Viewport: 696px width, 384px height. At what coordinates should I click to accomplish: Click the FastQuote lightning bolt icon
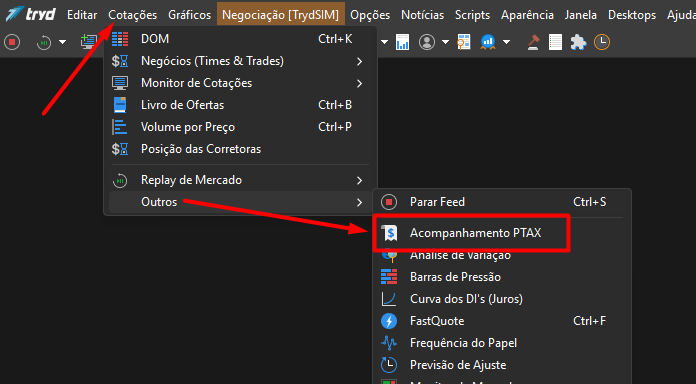[x=389, y=321]
